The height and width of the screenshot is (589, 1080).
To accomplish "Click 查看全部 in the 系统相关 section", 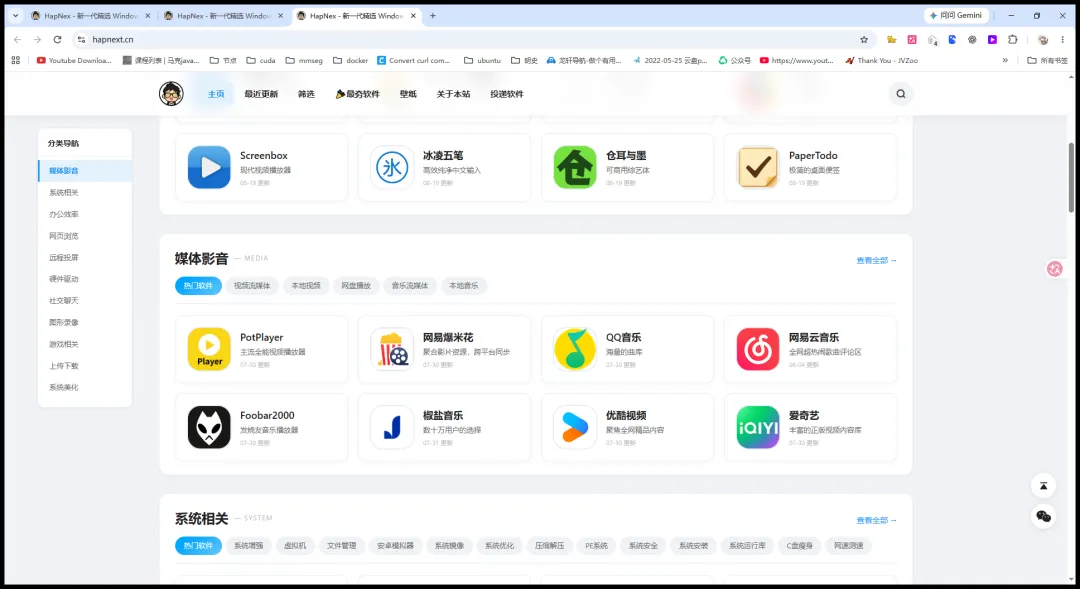I will pos(876,520).
